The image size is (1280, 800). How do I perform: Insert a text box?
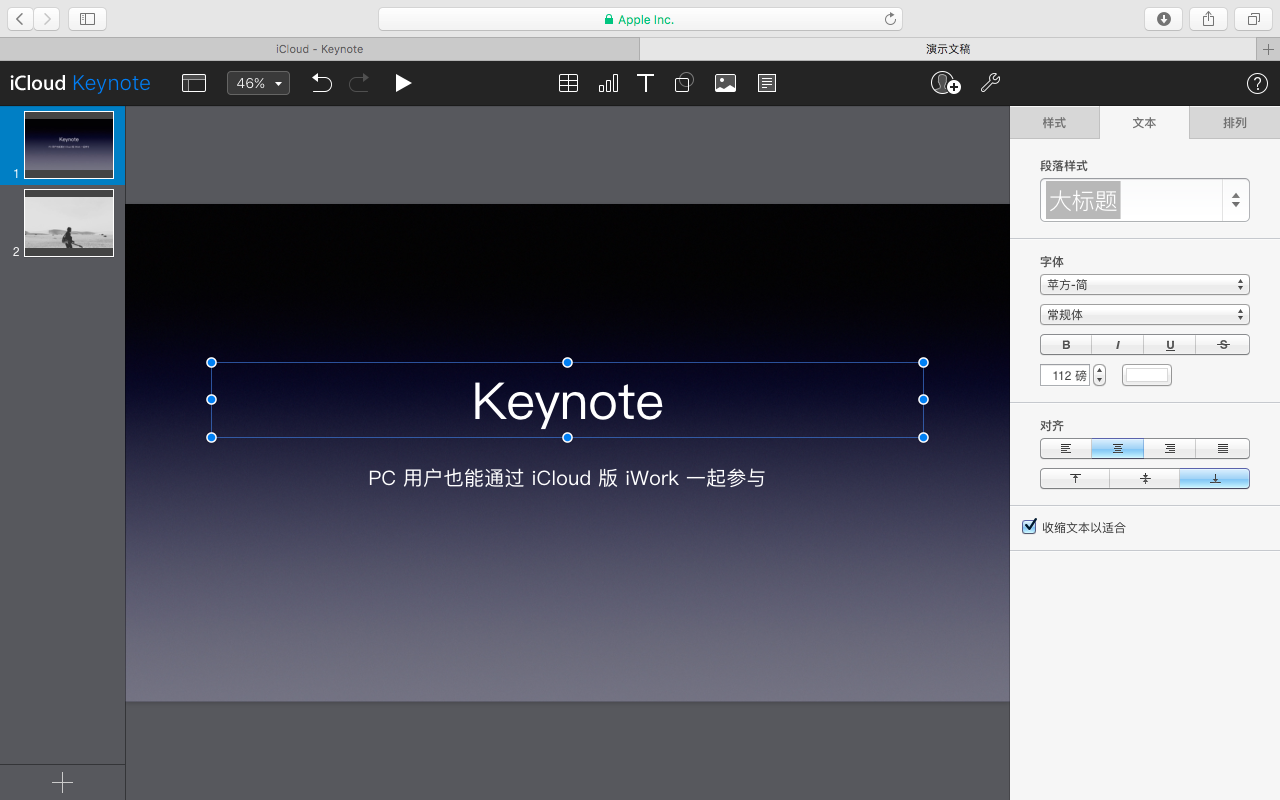coord(645,83)
